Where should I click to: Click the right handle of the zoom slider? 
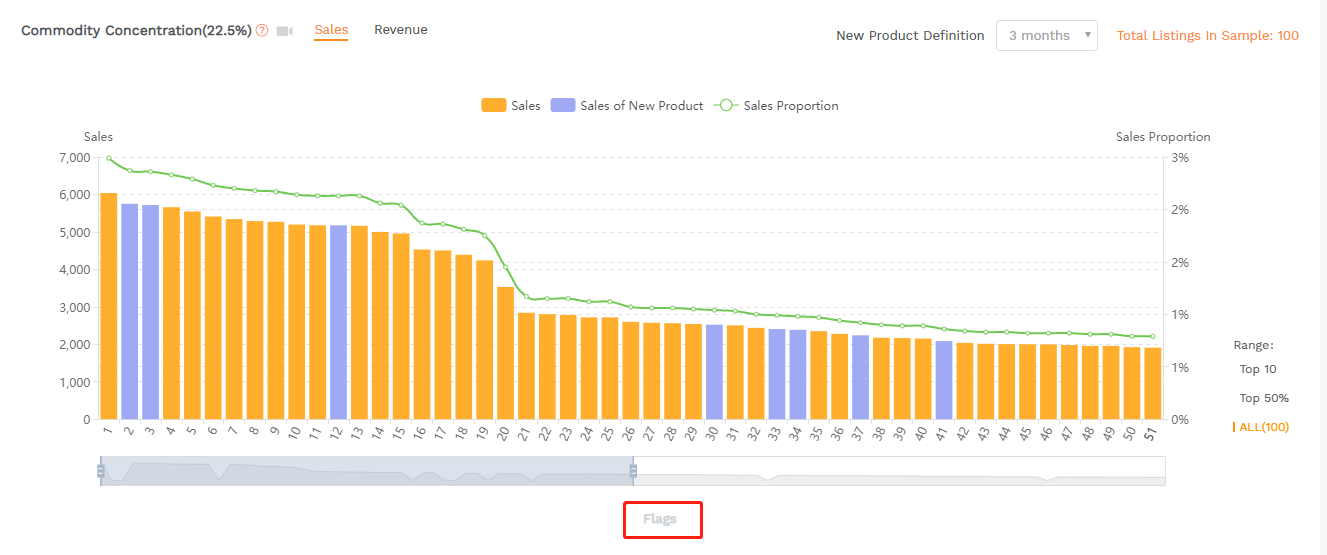tap(633, 470)
